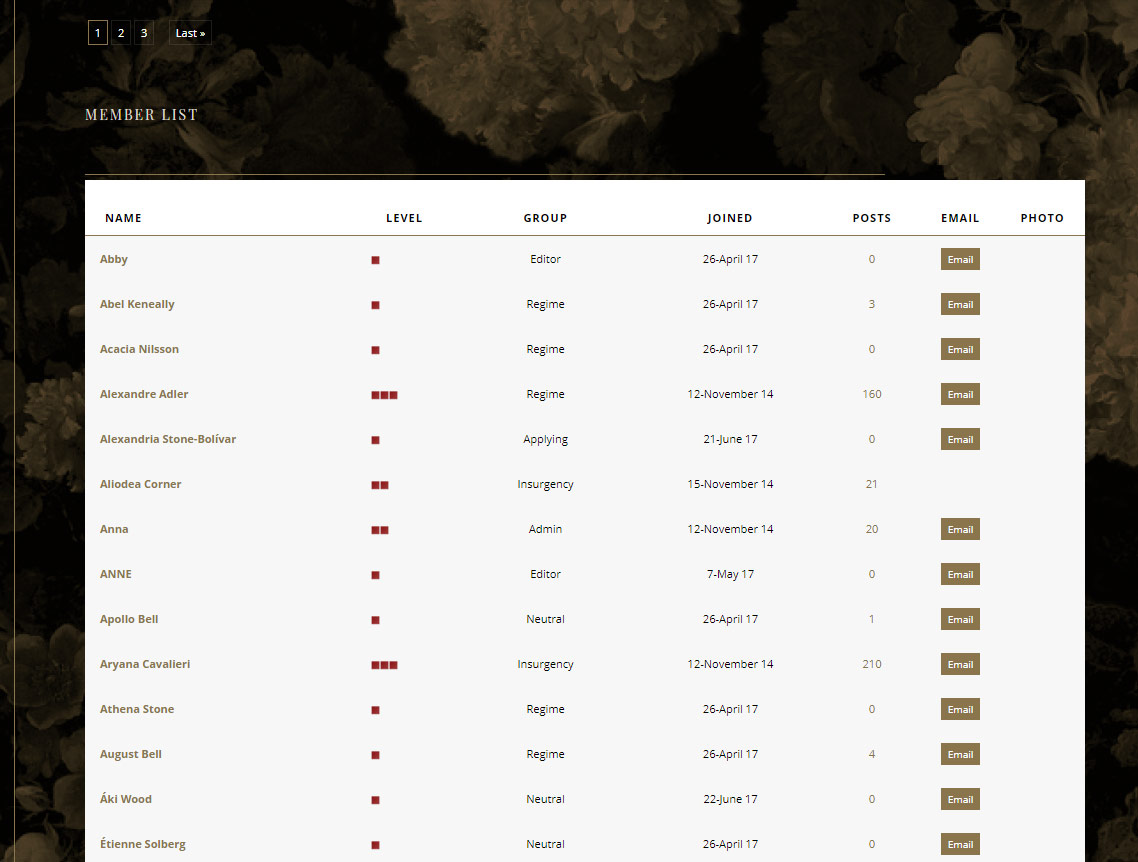The height and width of the screenshot is (862, 1138).
Task: Click Alexandre Adler's post count 160
Action: coord(872,394)
